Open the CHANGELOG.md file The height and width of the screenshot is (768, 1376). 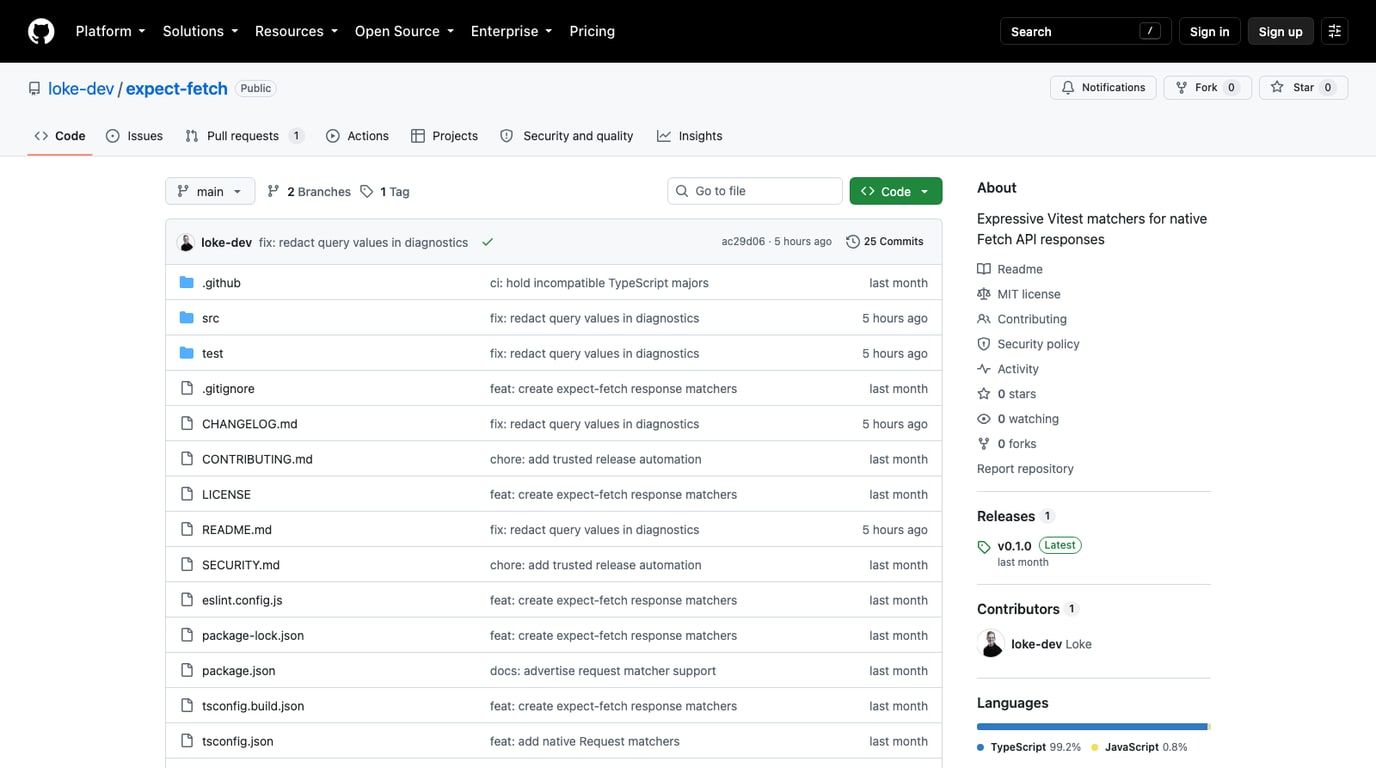[x=250, y=424]
